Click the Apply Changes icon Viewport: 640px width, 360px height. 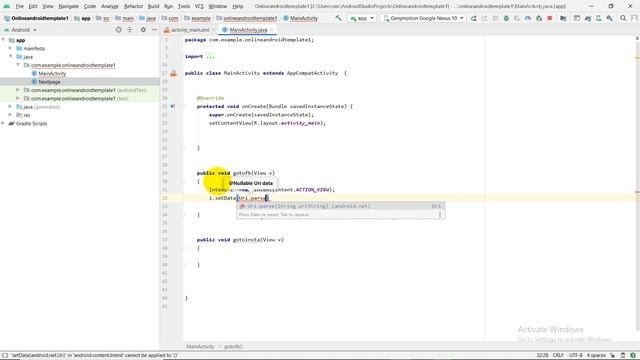pos(484,18)
